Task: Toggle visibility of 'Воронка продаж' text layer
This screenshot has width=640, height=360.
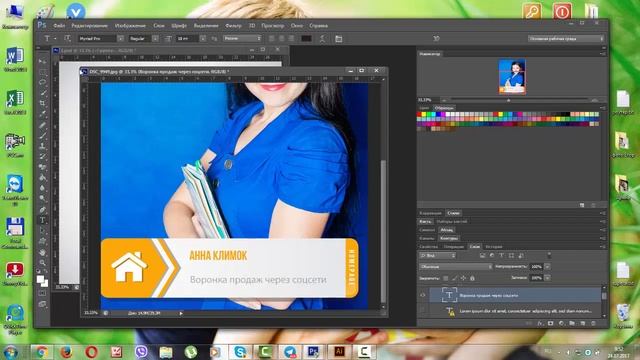Action: pyautogui.click(x=423, y=295)
